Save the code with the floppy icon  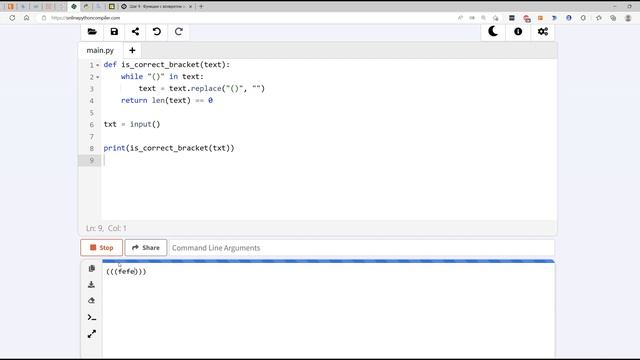(114, 32)
